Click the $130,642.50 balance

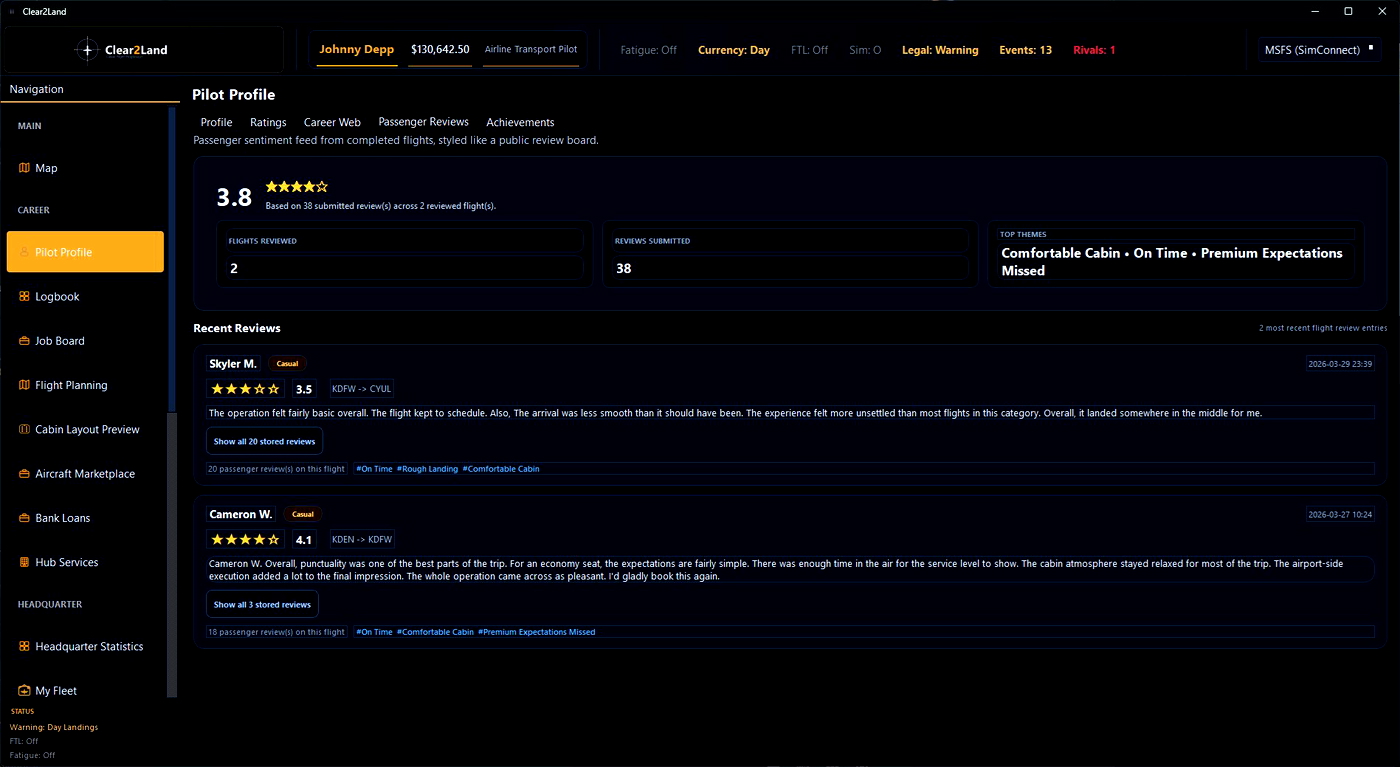[440, 49]
